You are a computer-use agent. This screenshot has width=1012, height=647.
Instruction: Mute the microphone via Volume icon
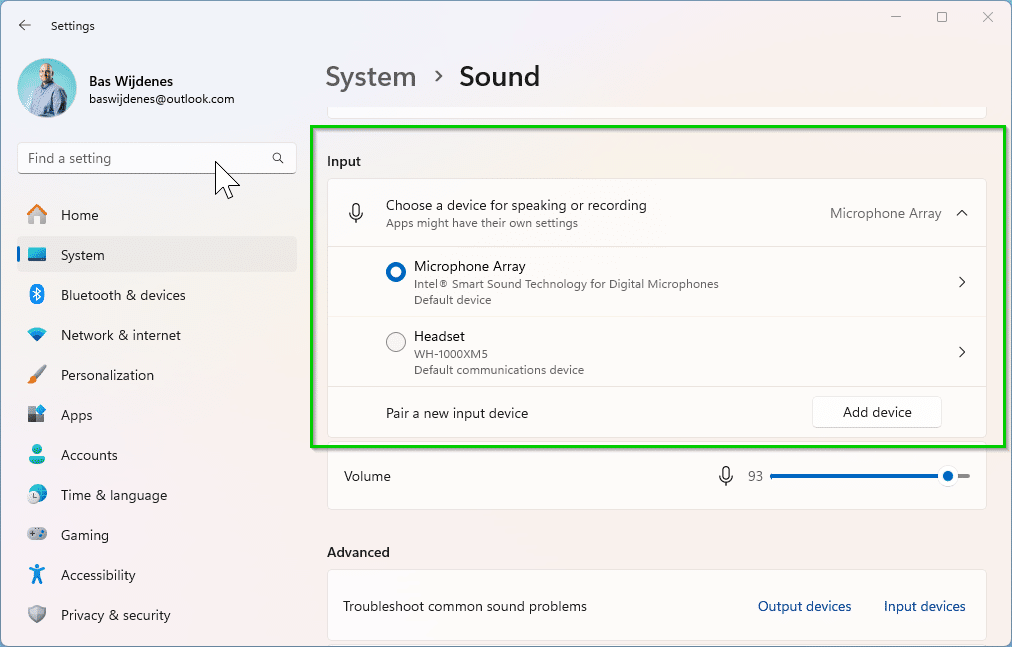726,477
